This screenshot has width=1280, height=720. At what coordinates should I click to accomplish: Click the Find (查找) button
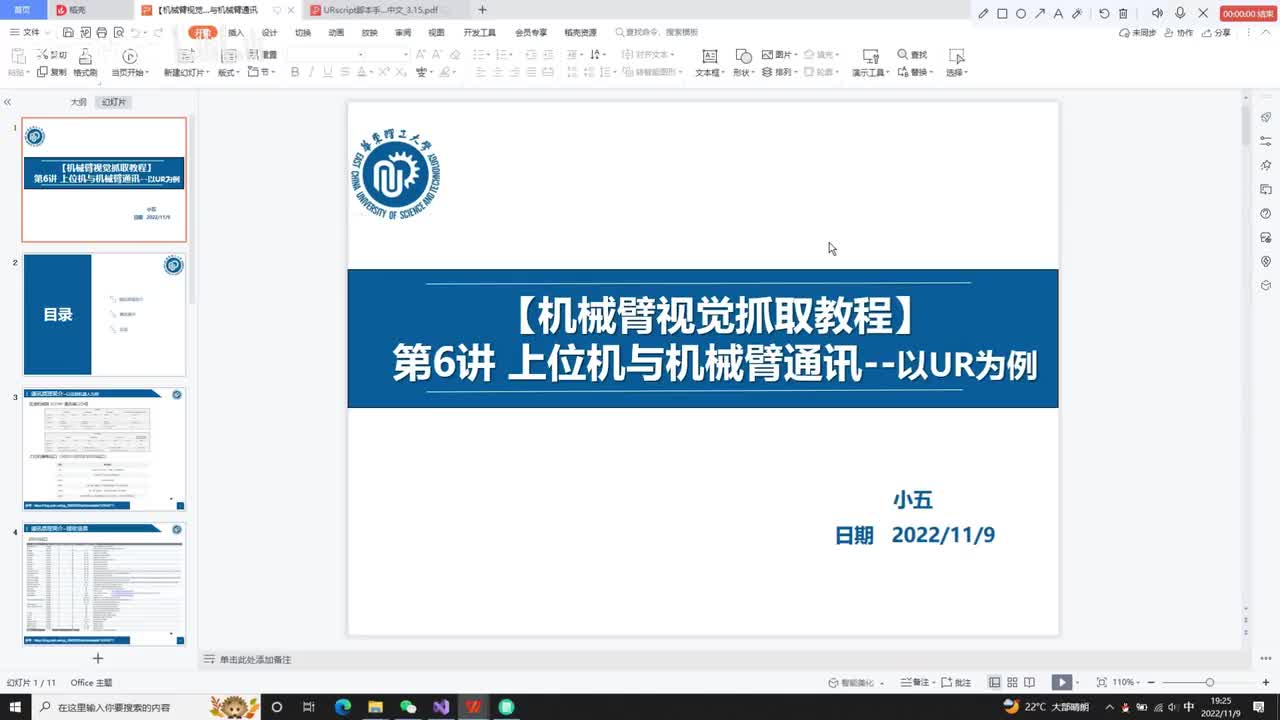pyautogui.click(x=912, y=55)
